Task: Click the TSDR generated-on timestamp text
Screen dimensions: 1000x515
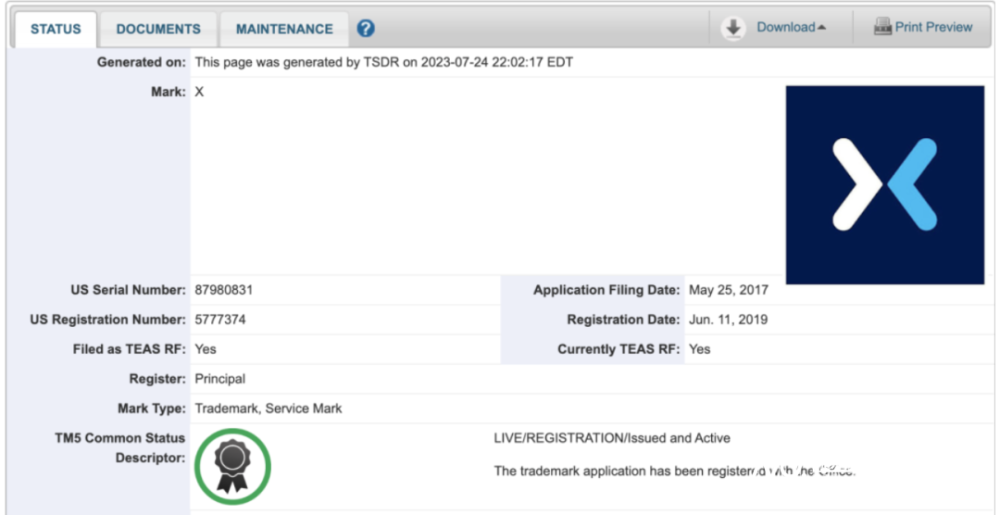Action: click(384, 62)
